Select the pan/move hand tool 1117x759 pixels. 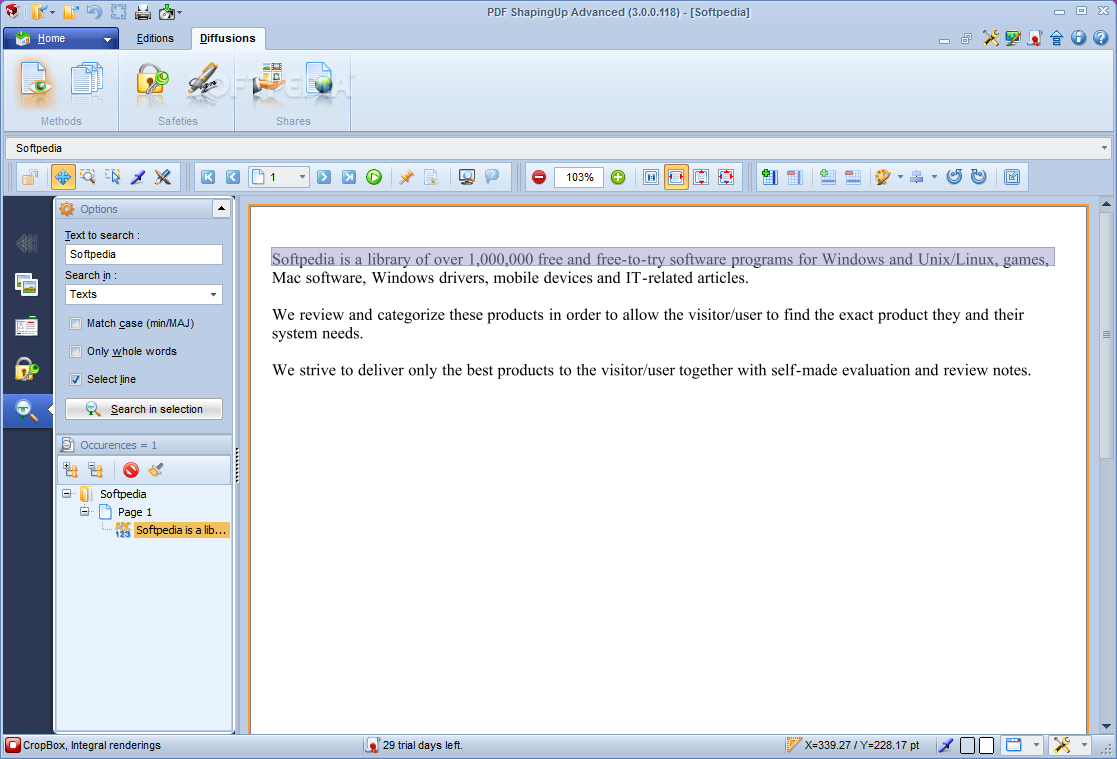pyautogui.click(x=63, y=177)
